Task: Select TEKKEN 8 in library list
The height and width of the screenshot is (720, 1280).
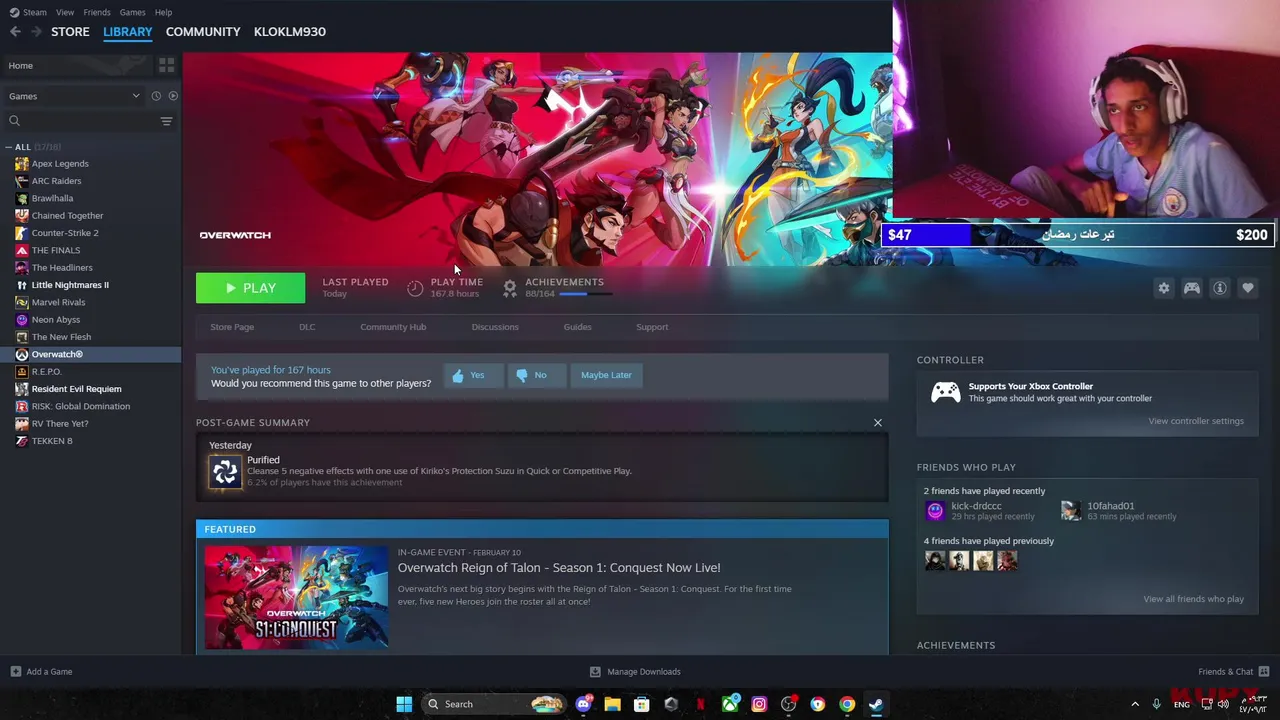Action: (x=52, y=441)
